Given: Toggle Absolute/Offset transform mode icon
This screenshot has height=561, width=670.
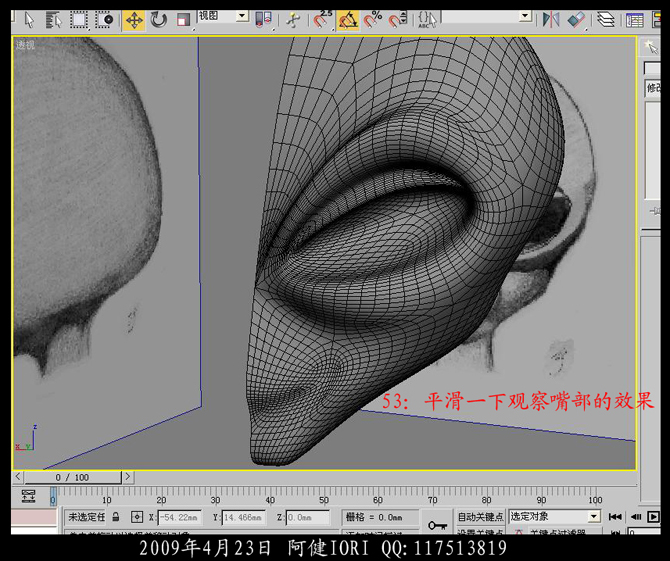Looking at the screenshot, I should tap(137, 517).
